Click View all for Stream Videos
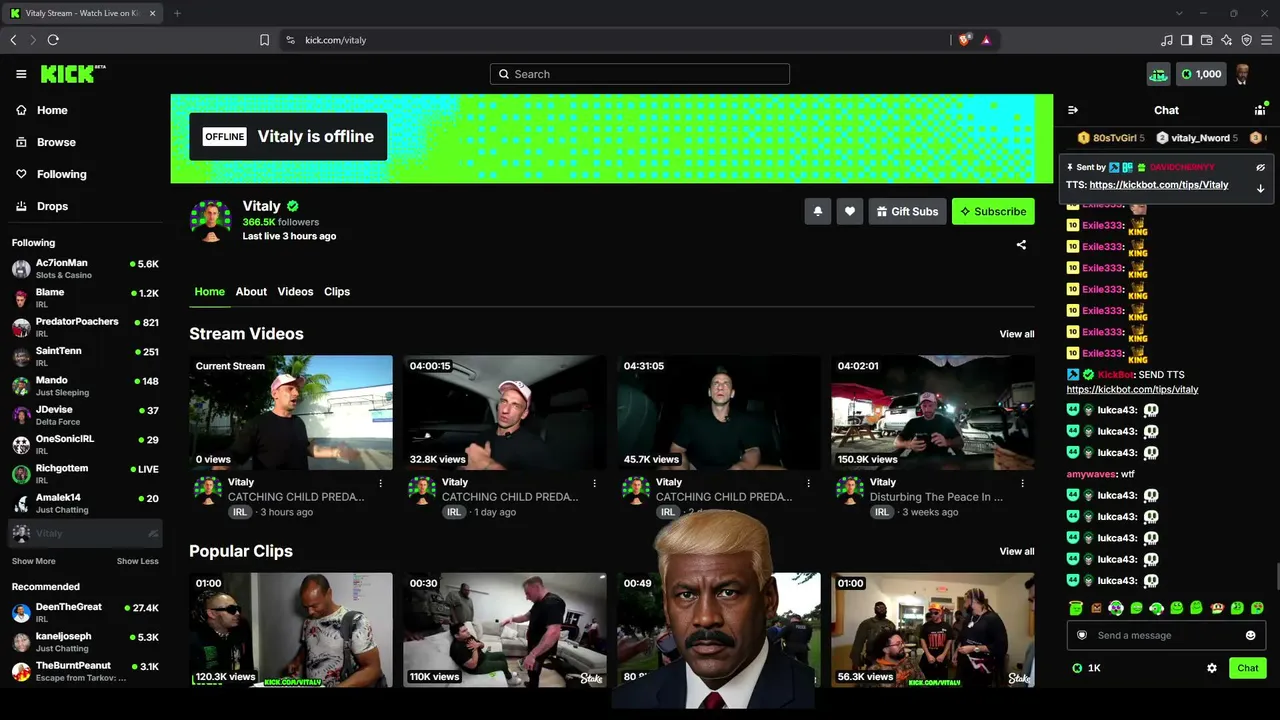 tap(1017, 334)
